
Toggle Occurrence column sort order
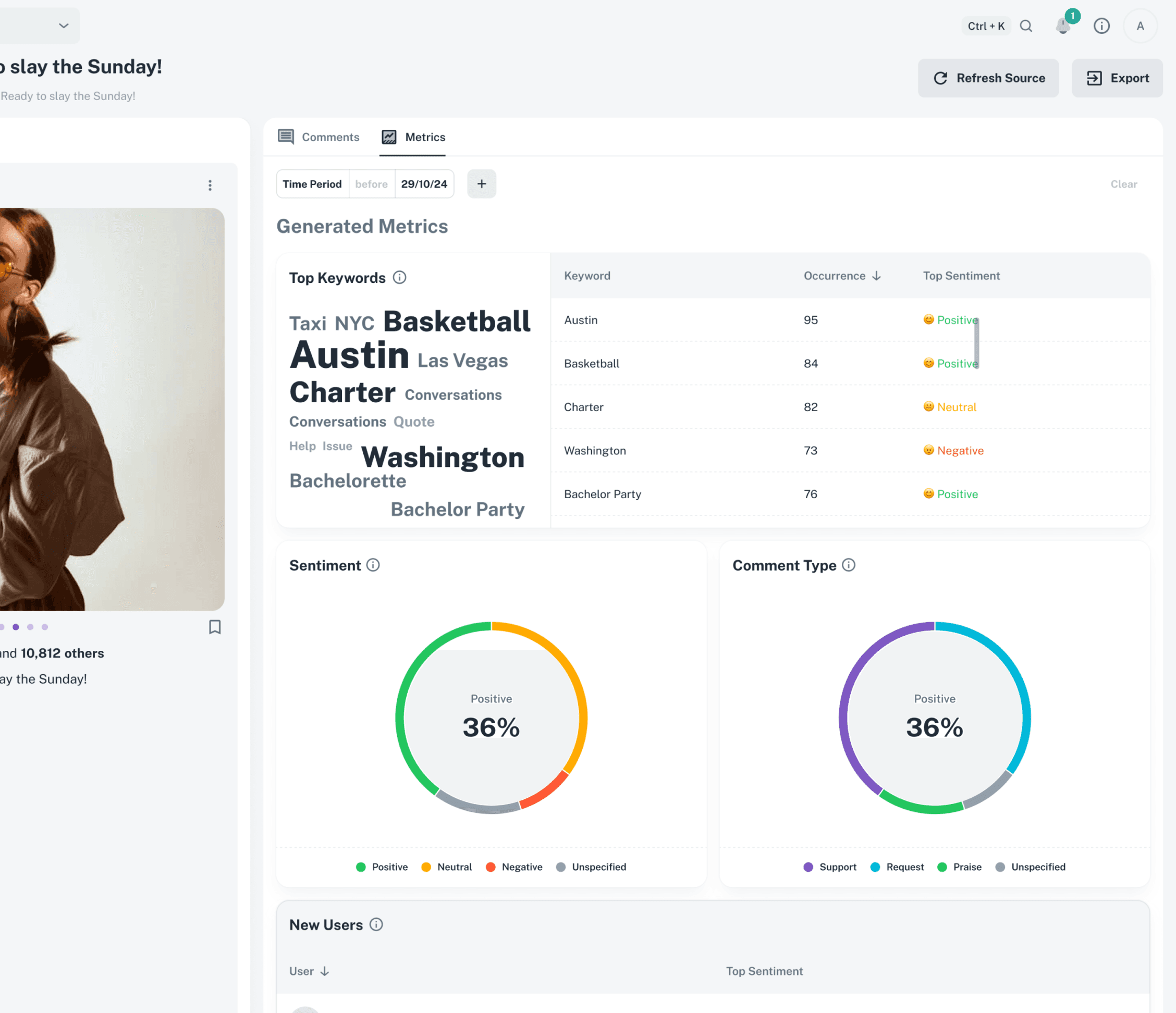[x=877, y=276]
